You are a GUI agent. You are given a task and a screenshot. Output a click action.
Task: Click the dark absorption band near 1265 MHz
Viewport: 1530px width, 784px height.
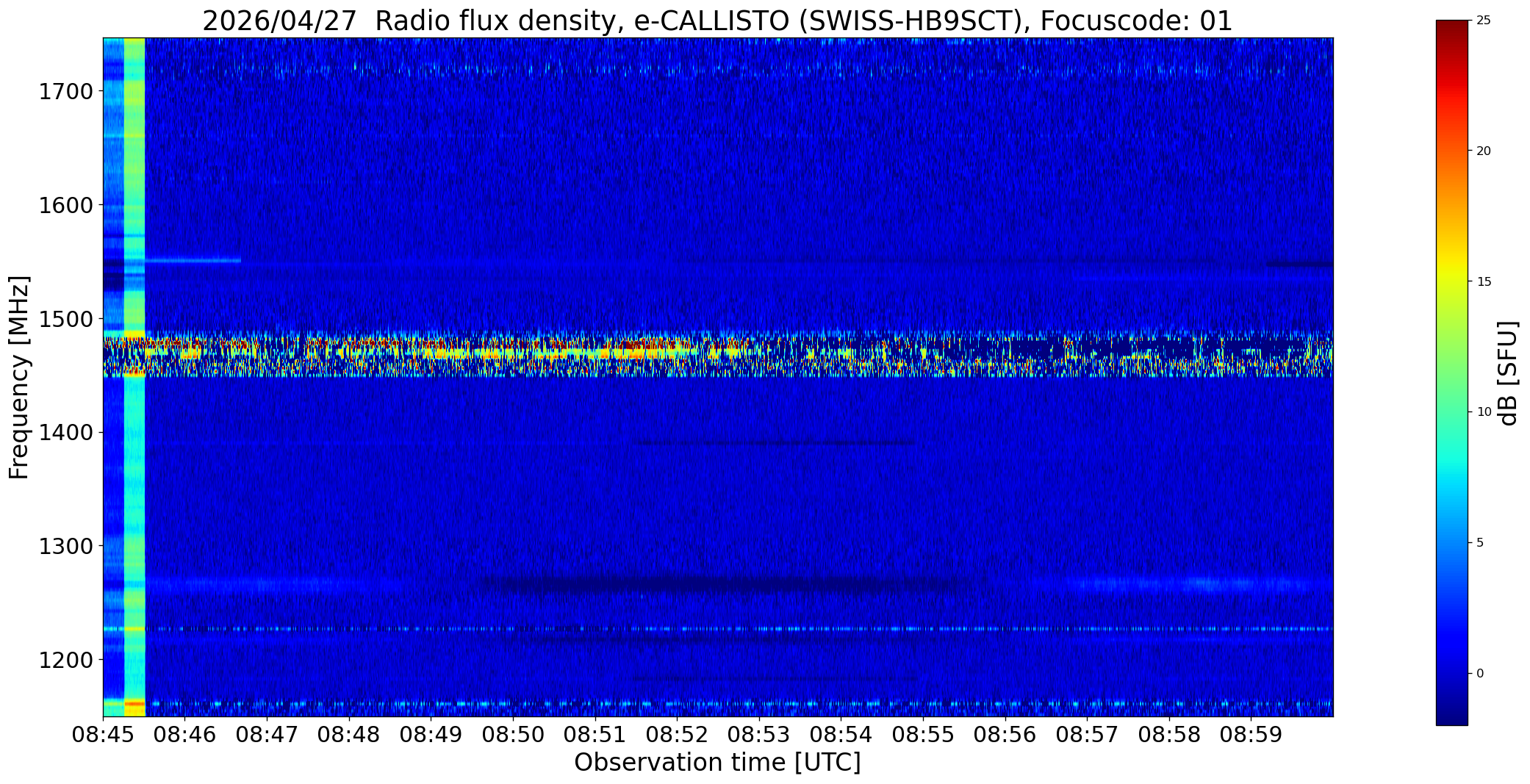716,585
